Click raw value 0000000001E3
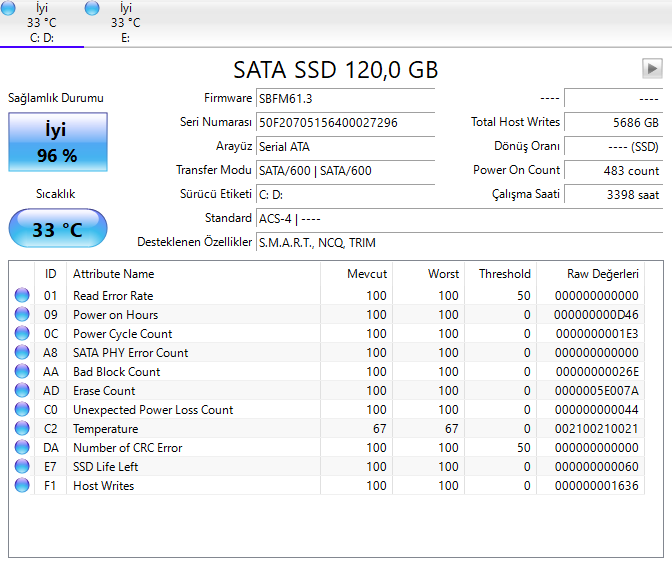This screenshot has width=672, height=566. point(597,334)
